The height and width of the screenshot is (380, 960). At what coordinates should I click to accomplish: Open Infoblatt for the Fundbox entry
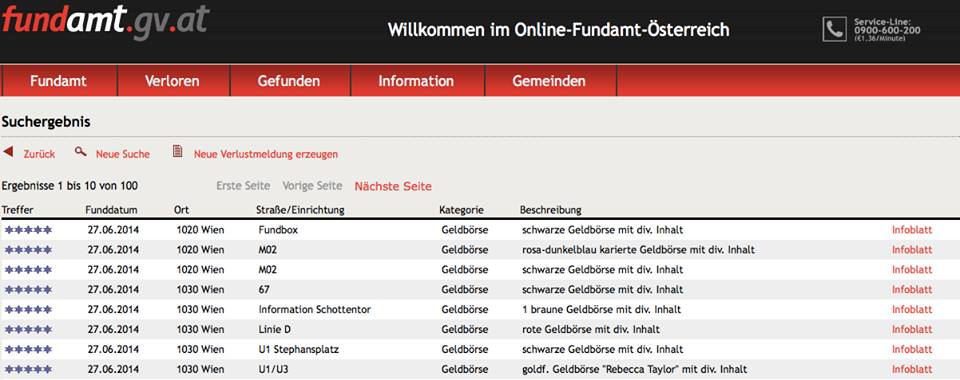click(912, 230)
